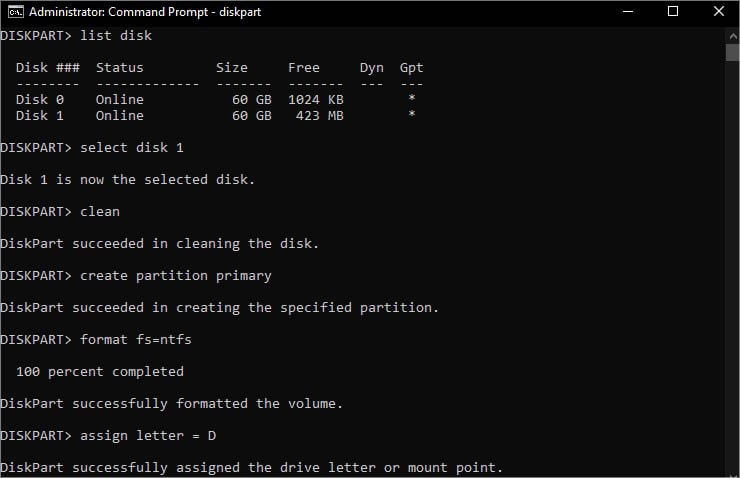Click the 'list disk' command text
The image size is (740, 478).
116,36
